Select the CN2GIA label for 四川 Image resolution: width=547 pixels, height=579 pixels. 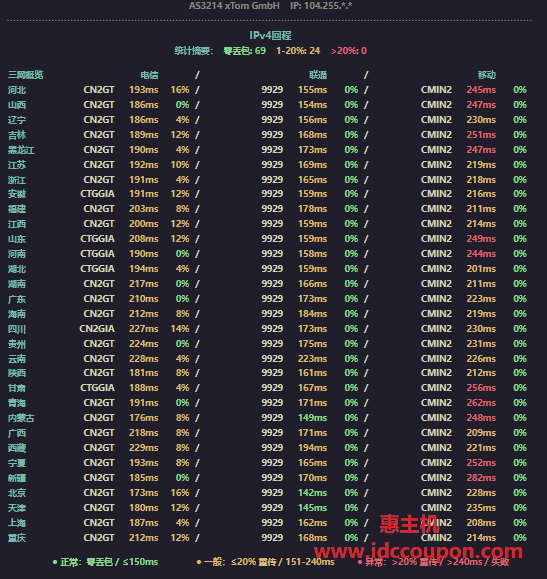click(97, 329)
